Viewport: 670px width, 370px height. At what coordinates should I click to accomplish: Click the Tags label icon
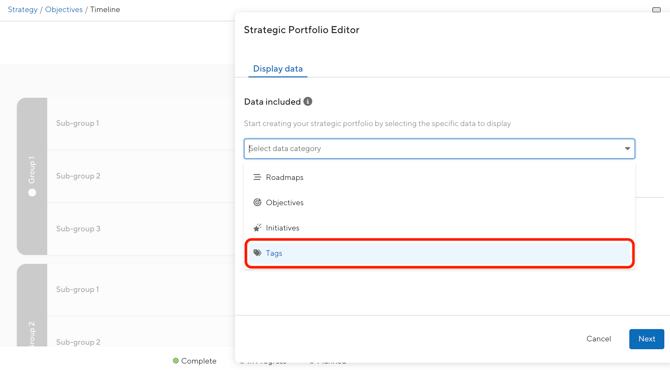pyautogui.click(x=257, y=253)
